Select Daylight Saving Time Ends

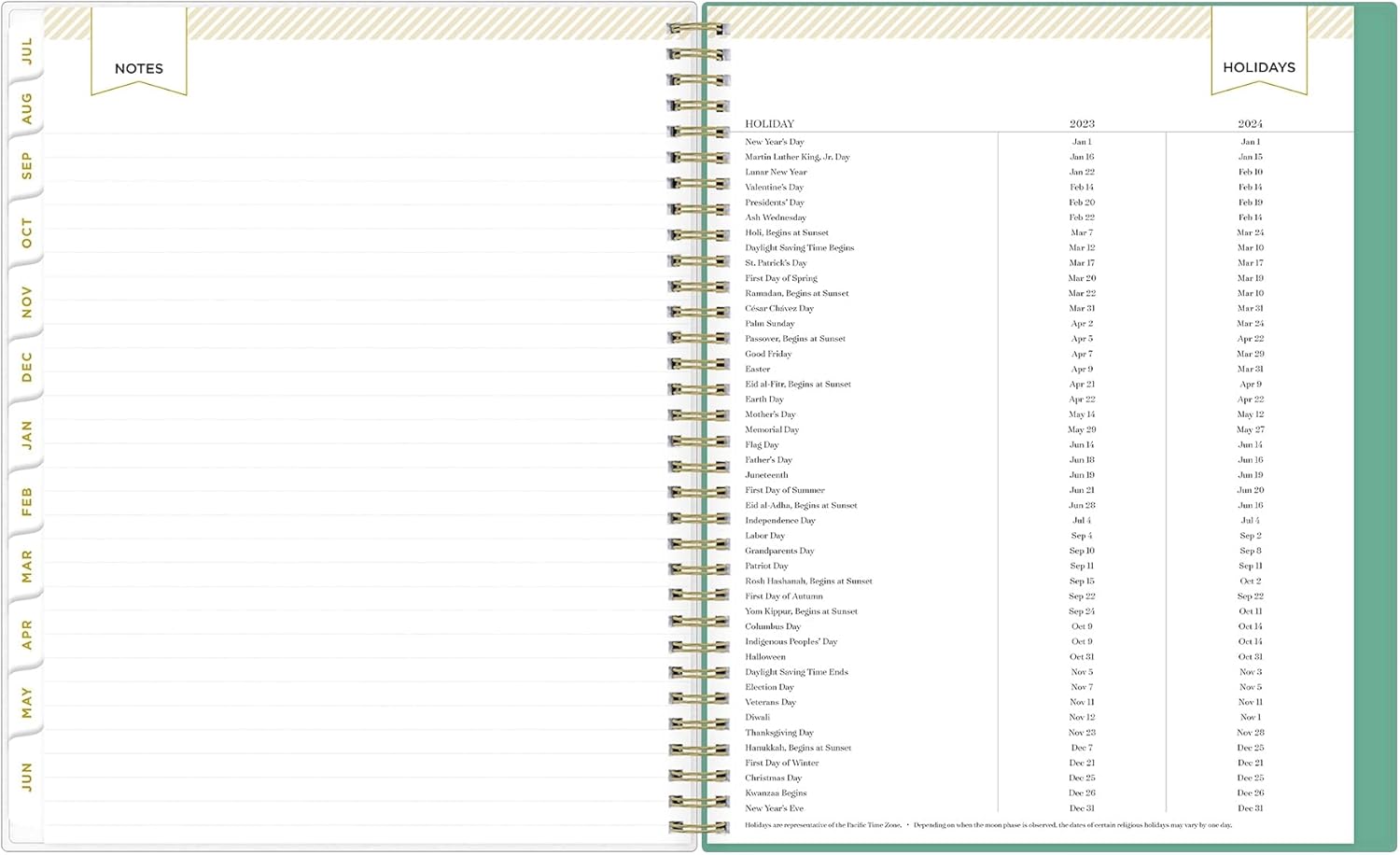[x=796, y=672]
